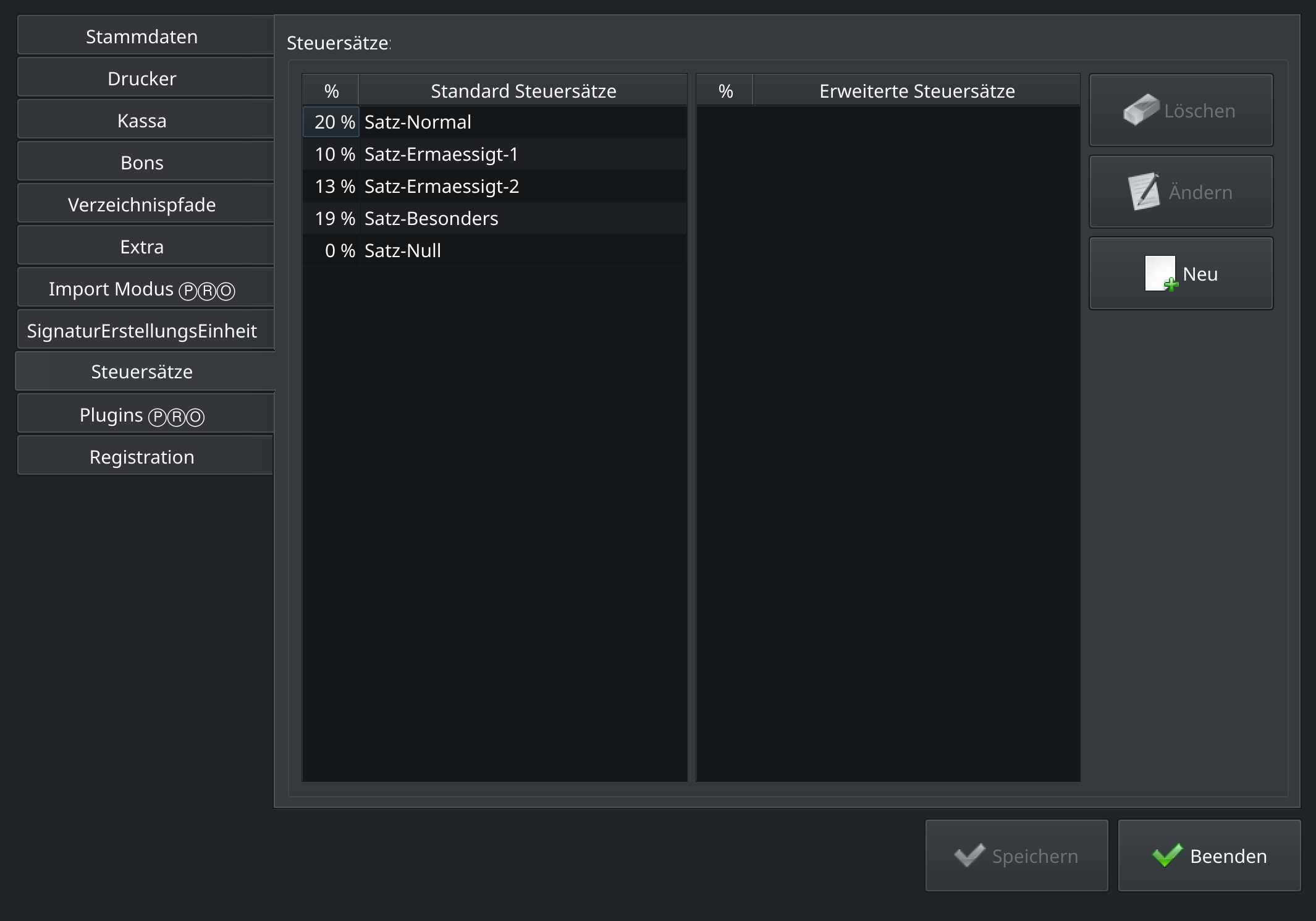Click the Erweiterte Steuersätze column header
This screenshot has height=921, width=1316.
917,91
